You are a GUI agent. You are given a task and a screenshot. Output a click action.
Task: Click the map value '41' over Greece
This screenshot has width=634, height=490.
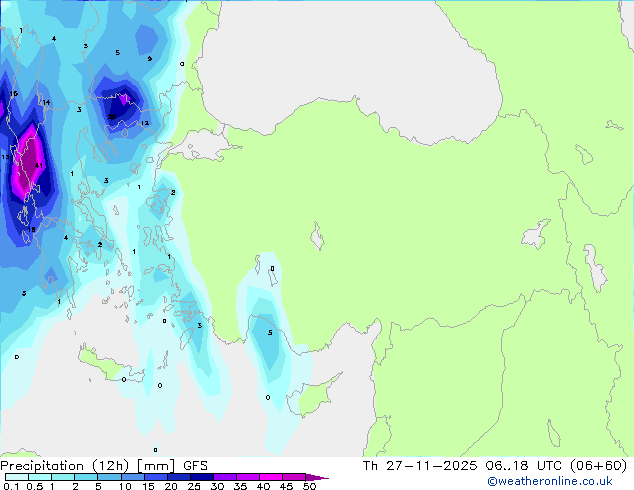tap(39, 165)
